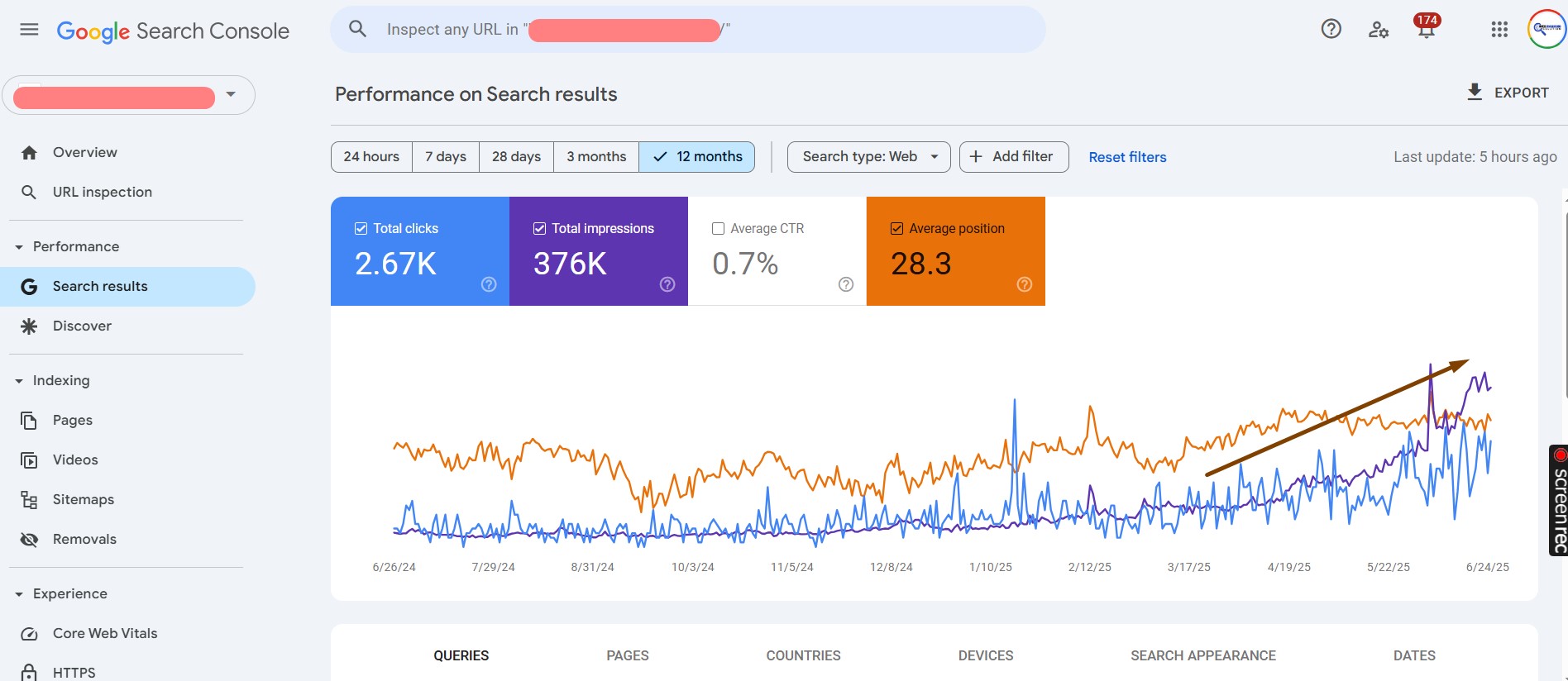Screen dimensions: 1568x681
Task: Click the Discover asterisk icon
Action: click(29, 326)
